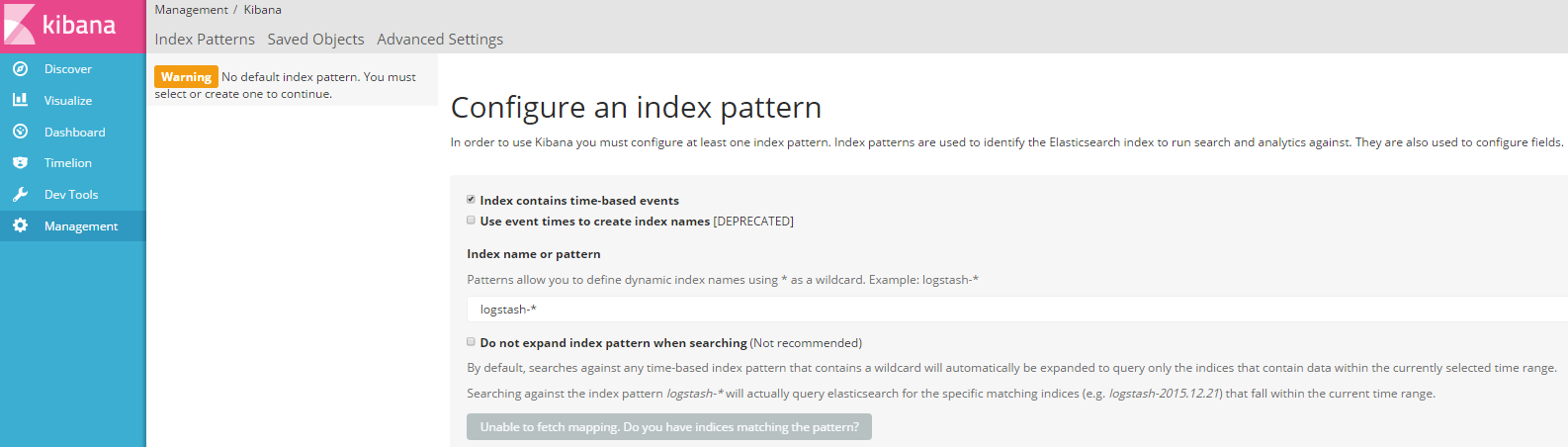Switch to the Saved Objects tab

pyautogui.click(x=315, y=40)
